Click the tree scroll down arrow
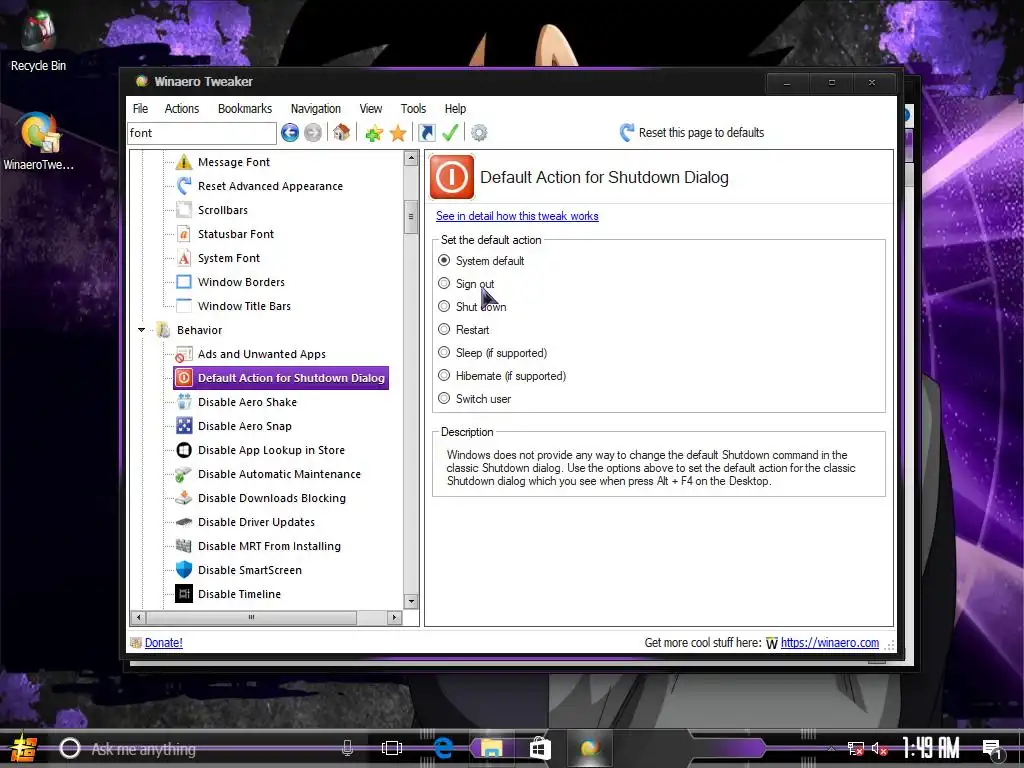 [x=411, y=601]
